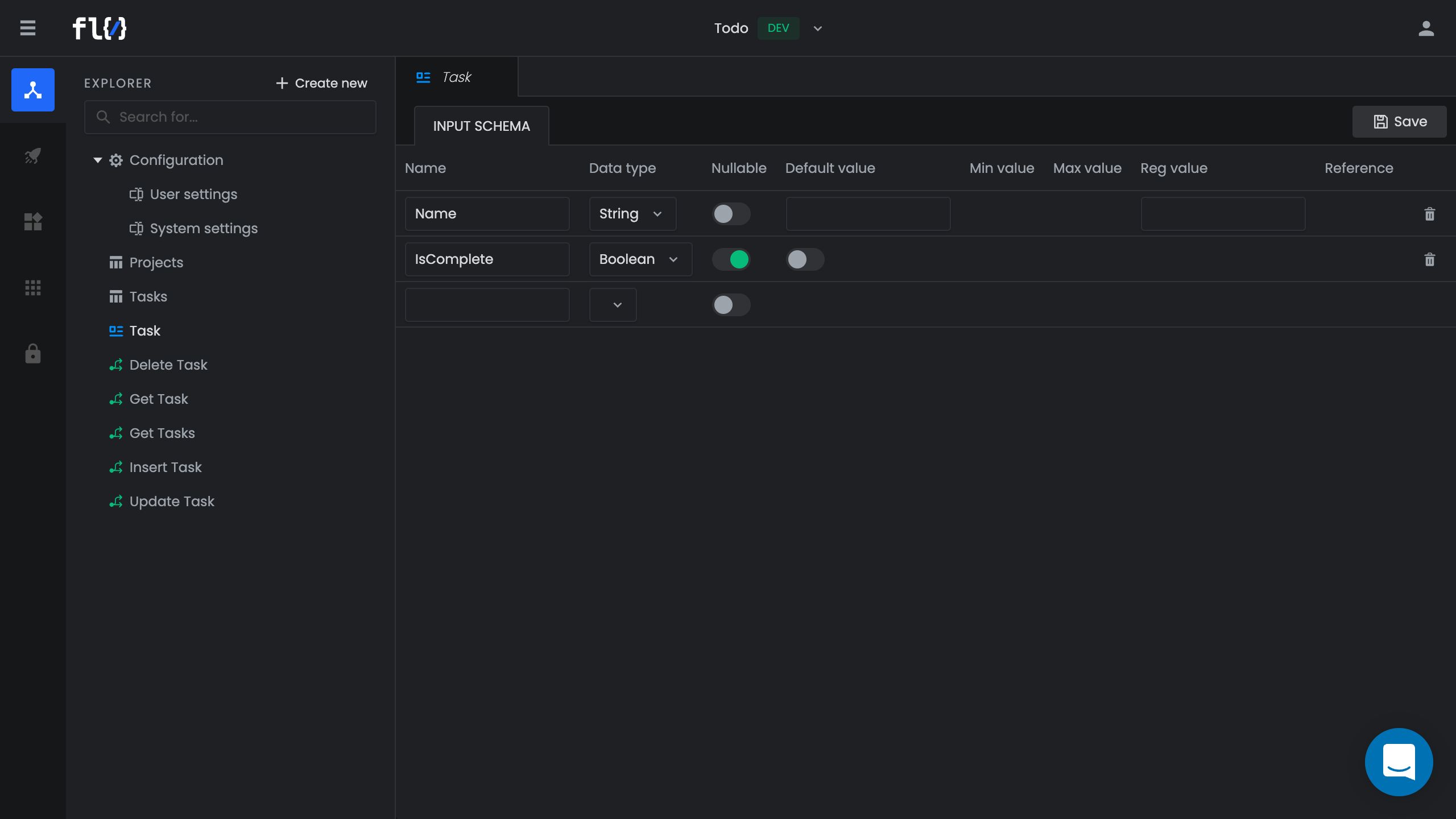This screenshot has width=1456, height=819.
Task: Click the Save button
Action: 1399,122
